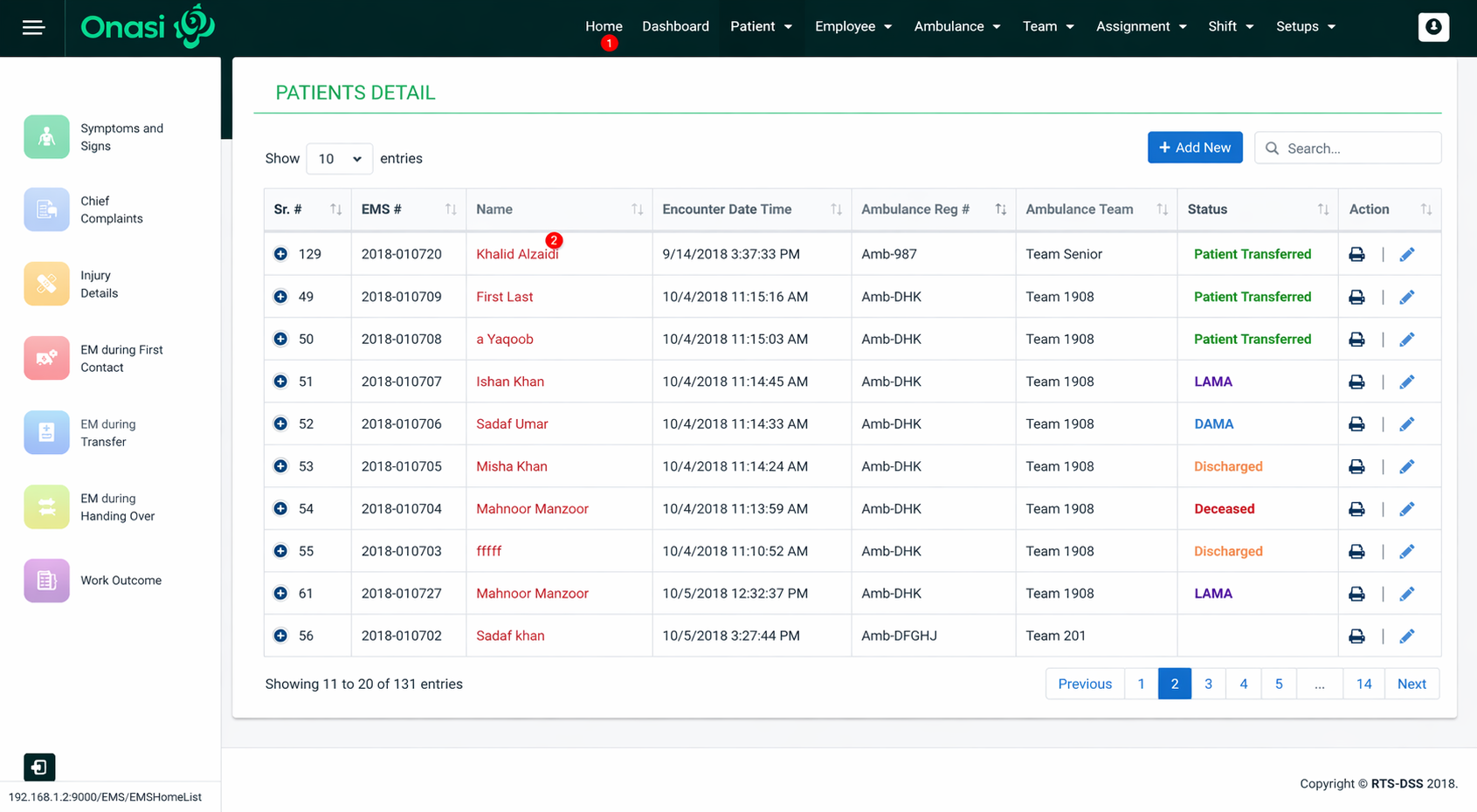
Task: Go to page 5 of patient results
Action: pos(1279,684)
